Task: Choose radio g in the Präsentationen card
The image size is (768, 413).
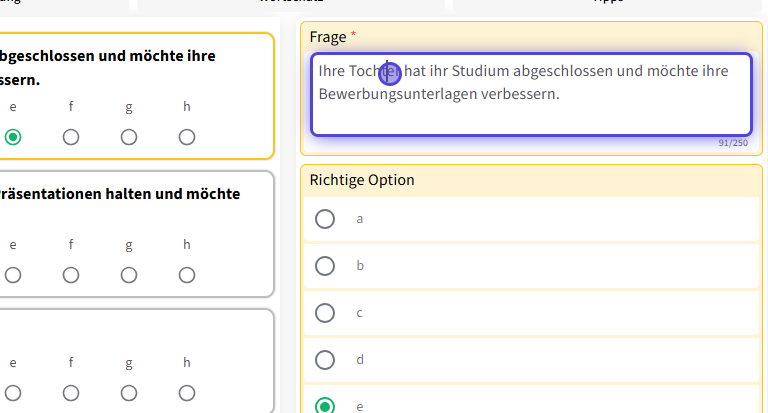Action: pyautogui.click(x=129, y=275)
